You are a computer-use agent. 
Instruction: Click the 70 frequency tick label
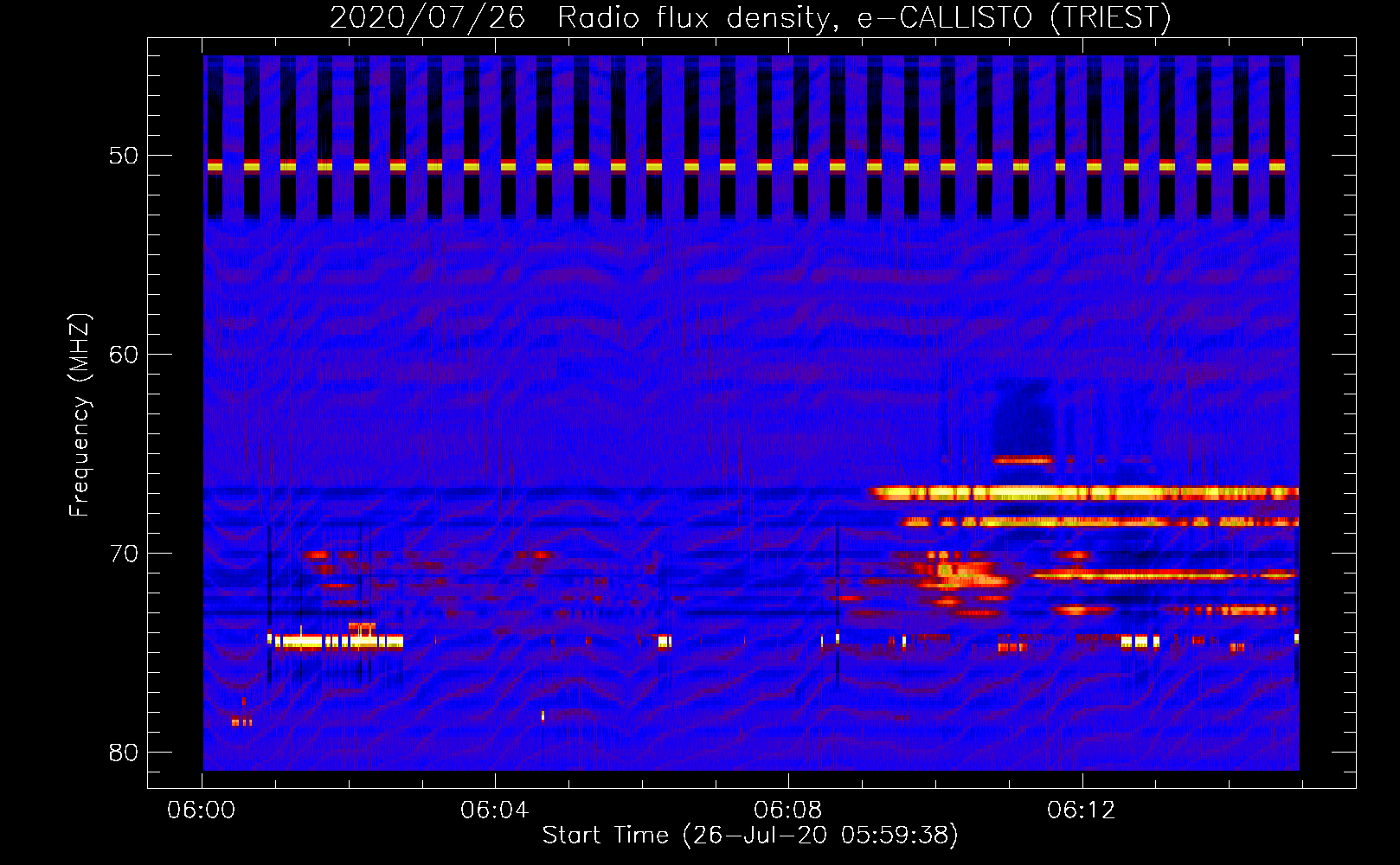124,554
